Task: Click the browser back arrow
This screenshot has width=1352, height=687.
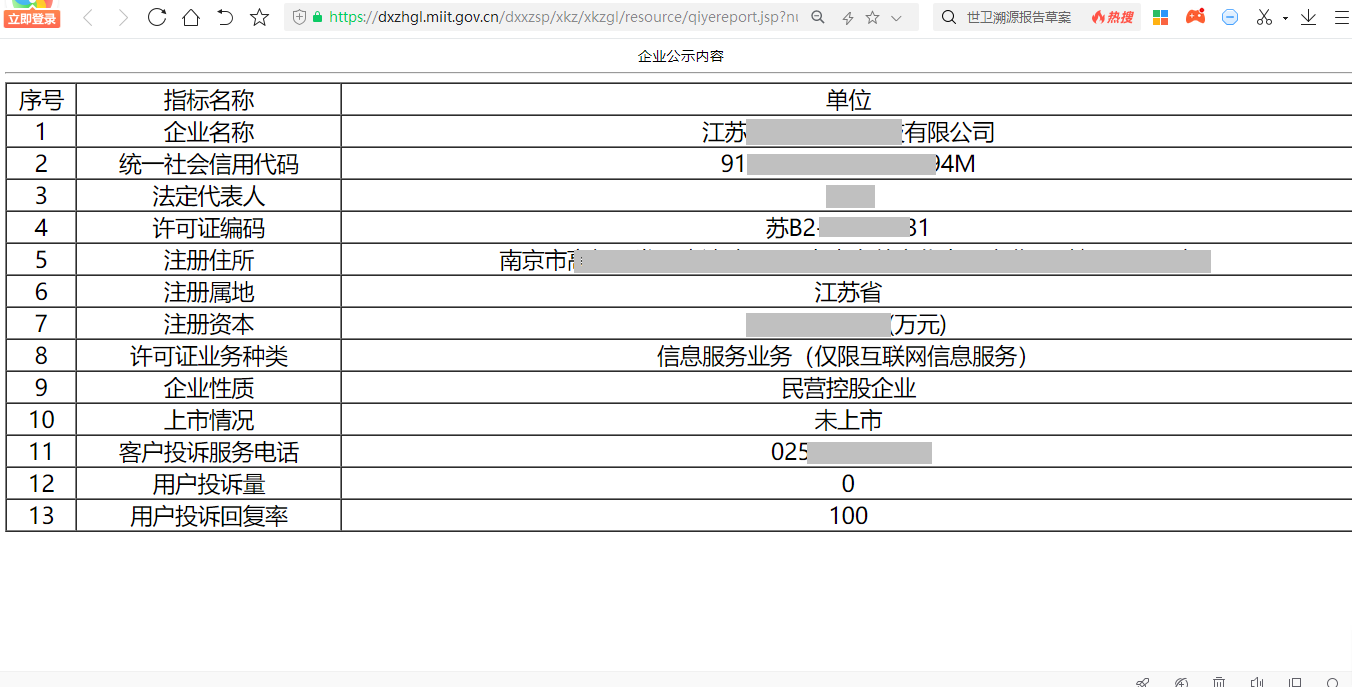Action: [88, 17]
